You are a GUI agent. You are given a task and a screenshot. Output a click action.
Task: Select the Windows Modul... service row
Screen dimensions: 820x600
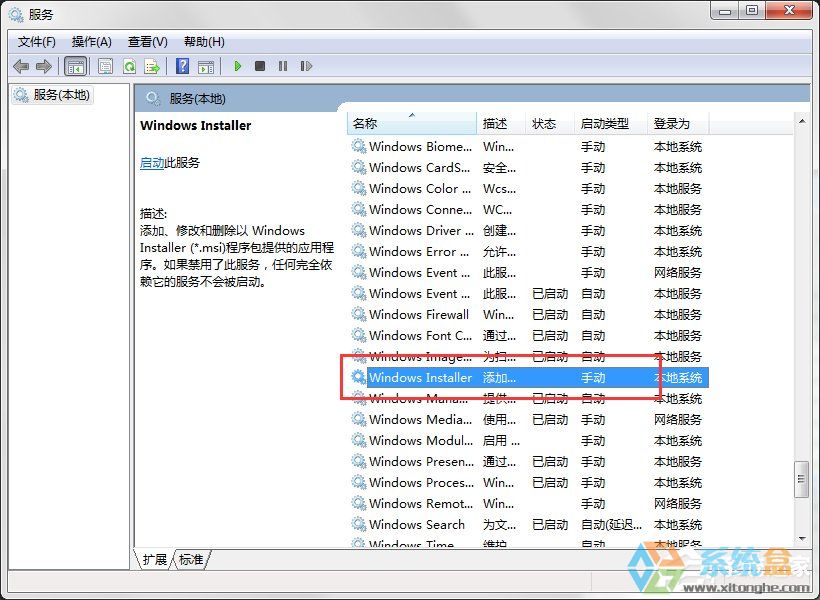pyautogui.click(x=528, y=440)
